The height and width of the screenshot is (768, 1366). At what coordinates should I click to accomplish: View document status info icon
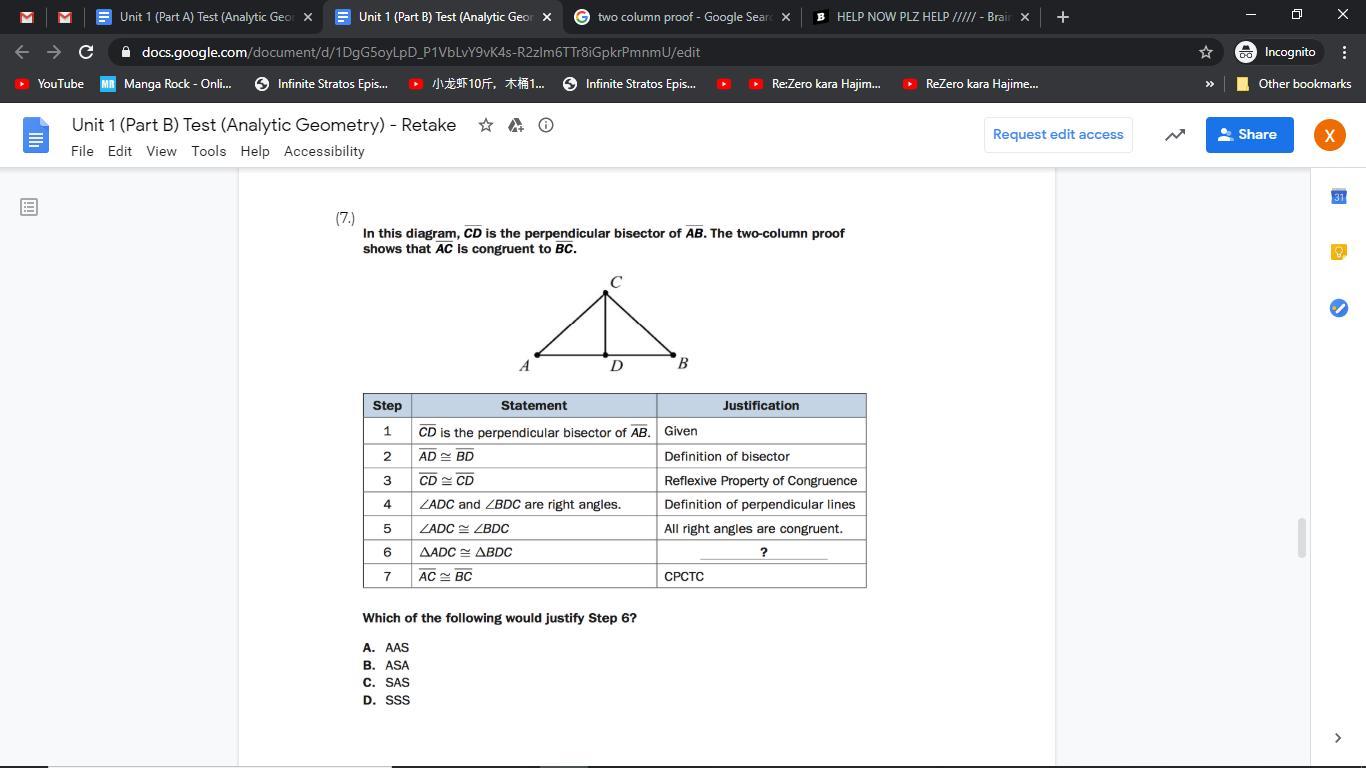click(546, 125)
